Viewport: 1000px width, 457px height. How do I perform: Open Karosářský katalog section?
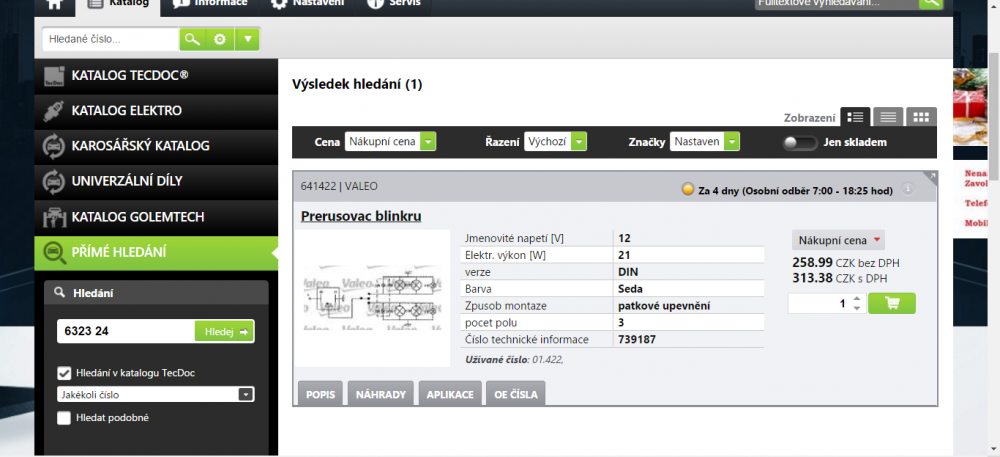point(156,146)
